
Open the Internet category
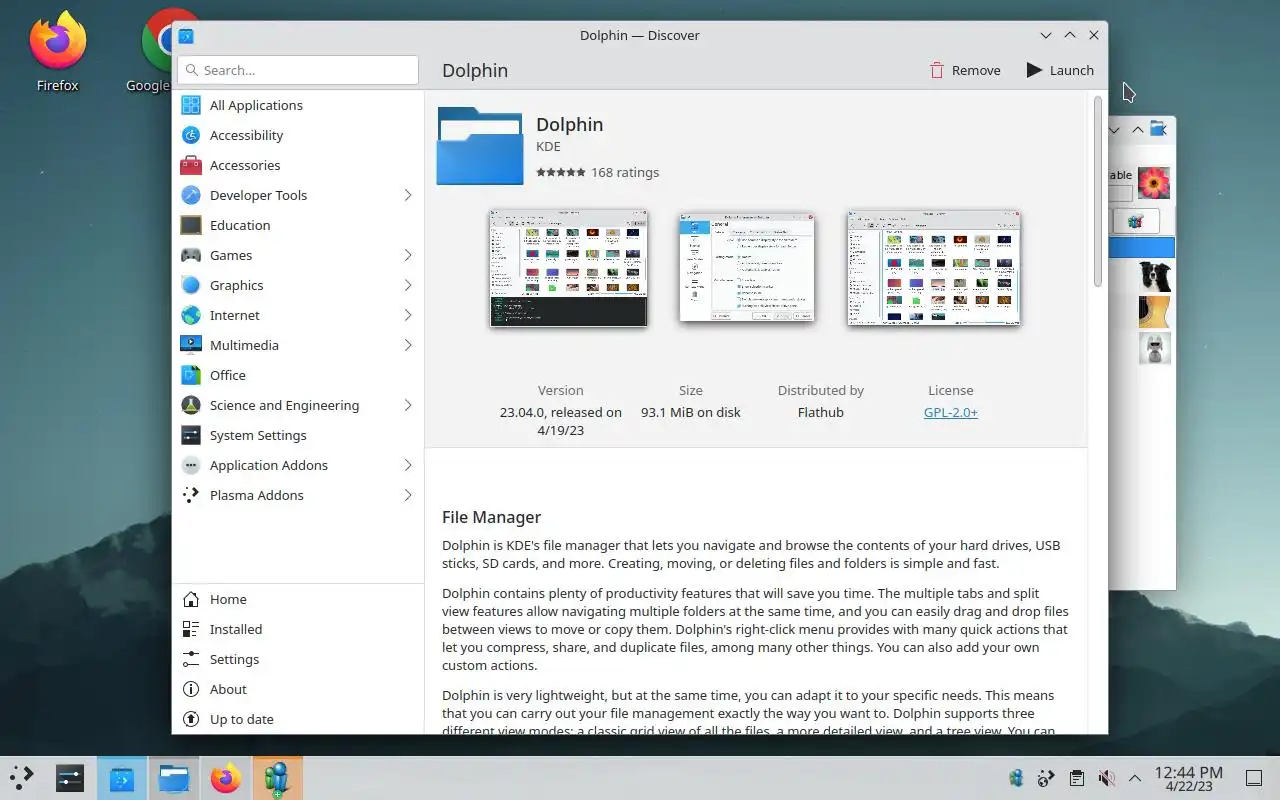coord(298,315)
